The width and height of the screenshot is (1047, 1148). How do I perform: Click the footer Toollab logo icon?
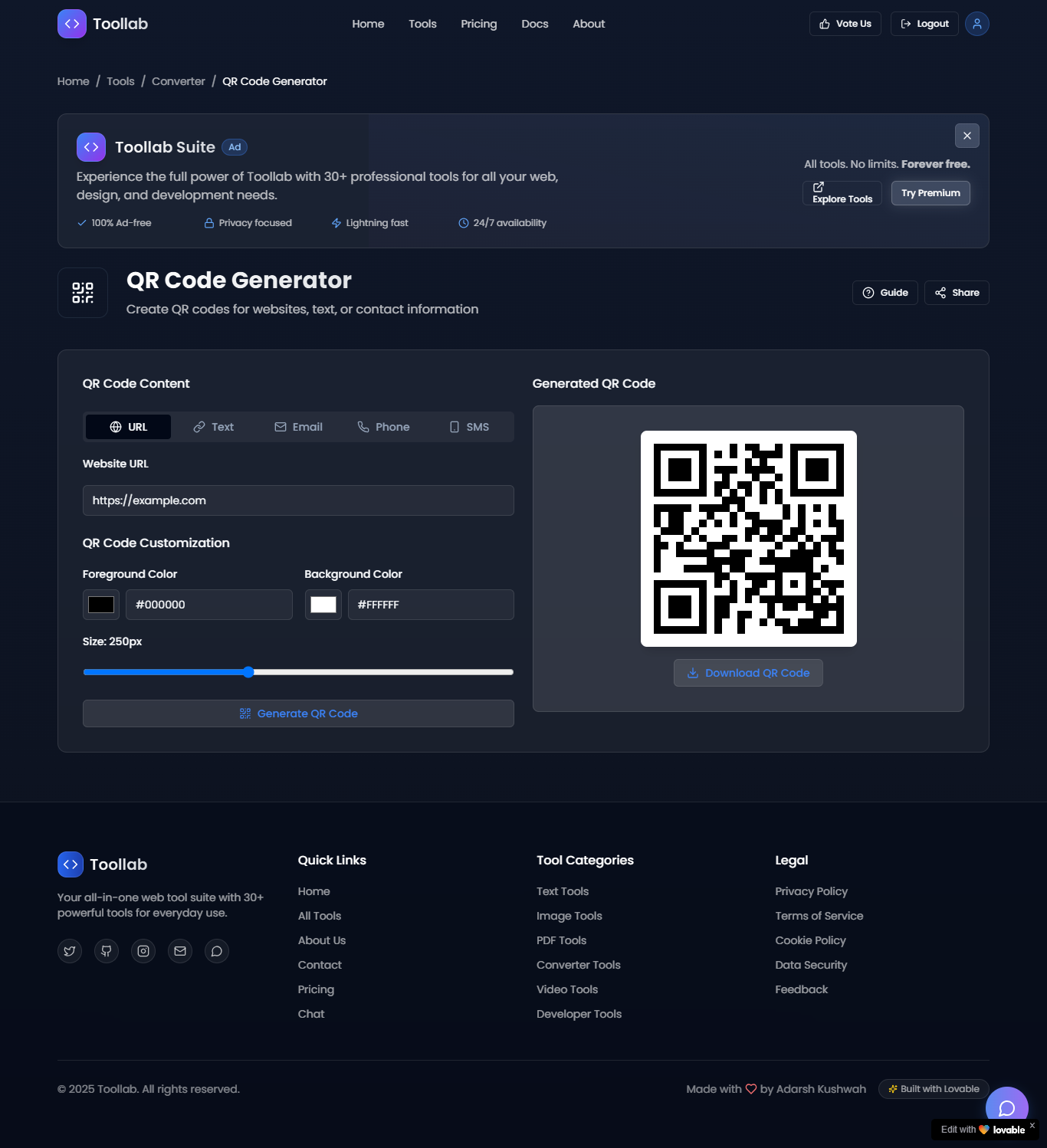point(71,864)
